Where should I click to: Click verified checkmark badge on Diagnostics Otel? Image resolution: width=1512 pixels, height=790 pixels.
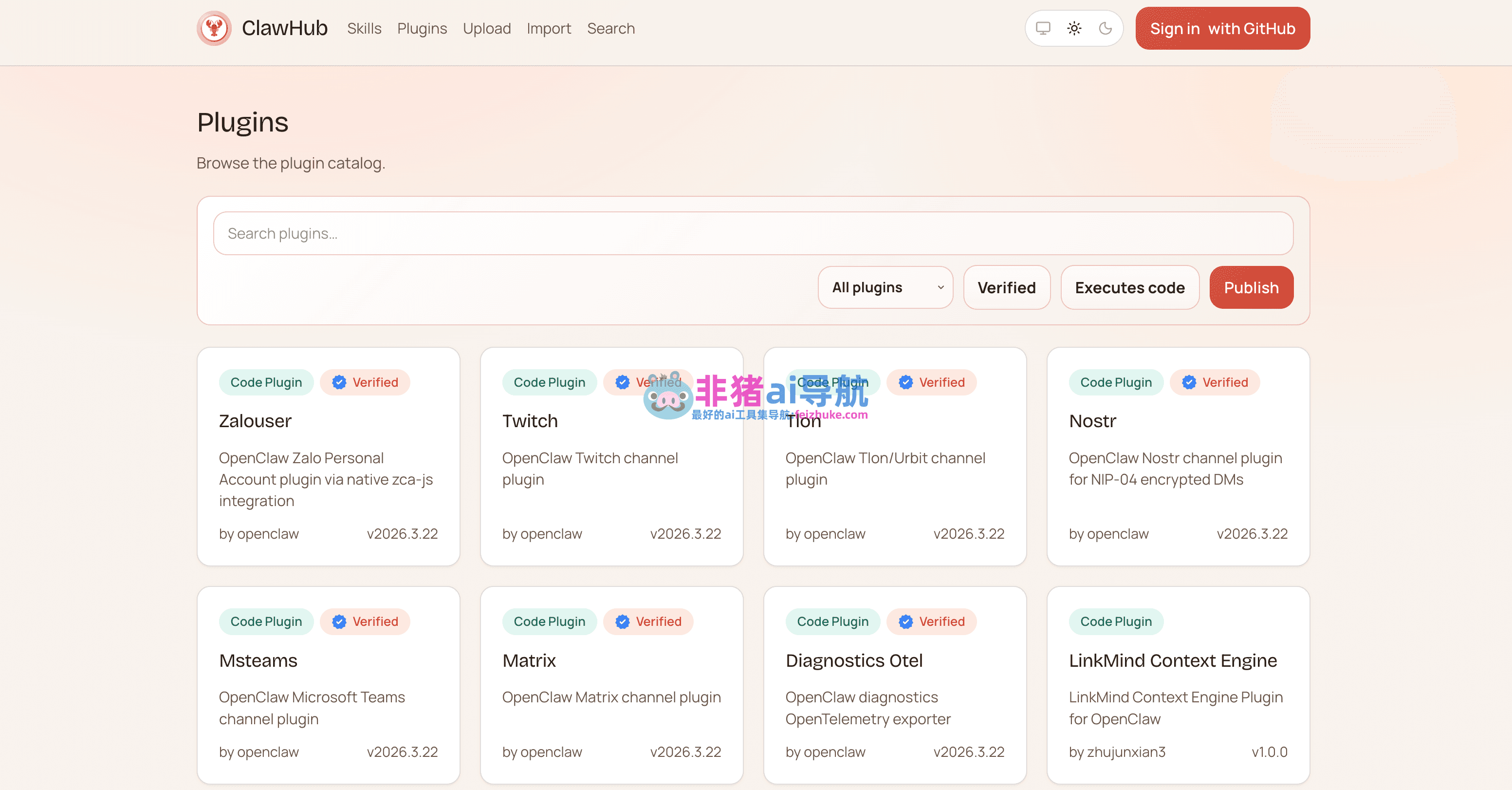[905, 621]
